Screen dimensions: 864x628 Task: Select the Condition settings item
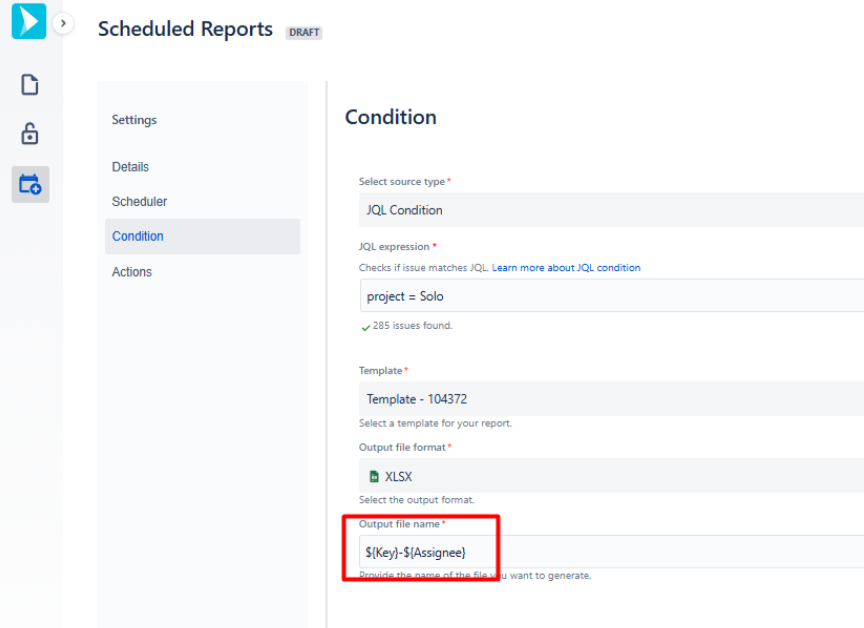[x=138, y=237]
